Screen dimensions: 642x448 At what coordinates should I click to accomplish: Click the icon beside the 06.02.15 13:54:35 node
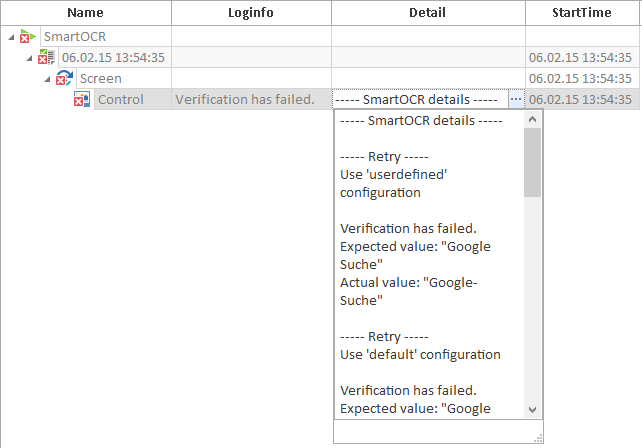(46, 58)
